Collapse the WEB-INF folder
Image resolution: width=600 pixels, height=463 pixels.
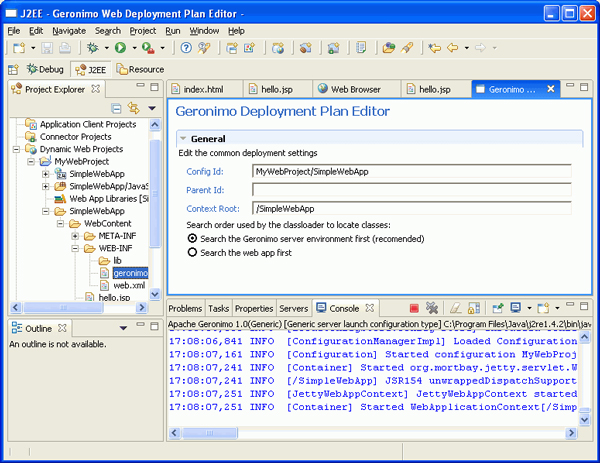tap(75, 248)
